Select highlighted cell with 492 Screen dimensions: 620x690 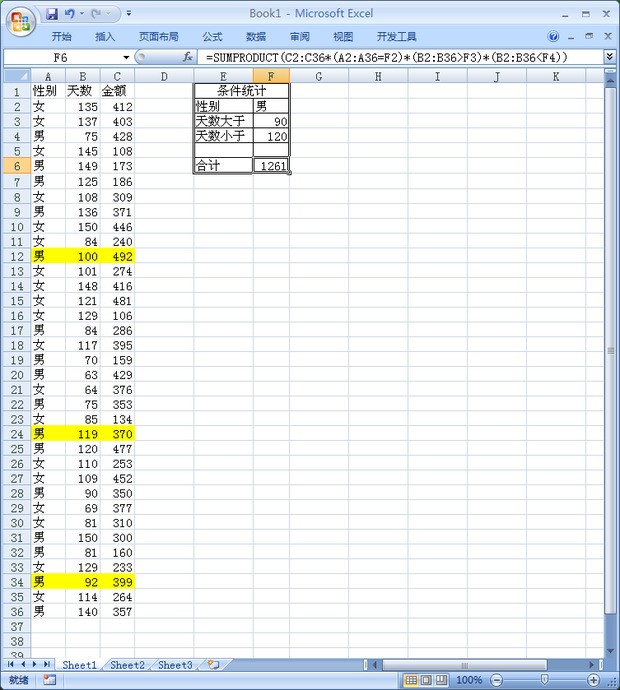tap(117, 257)
